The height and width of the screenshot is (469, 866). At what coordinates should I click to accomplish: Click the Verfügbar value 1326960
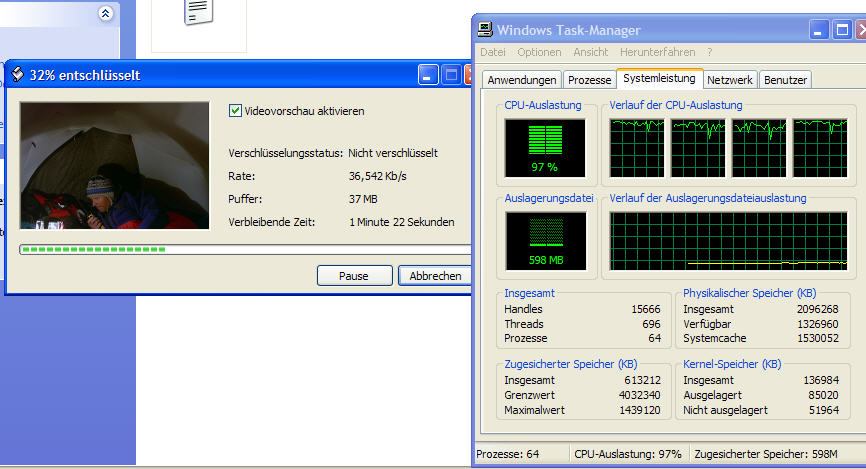coord(817,324)
